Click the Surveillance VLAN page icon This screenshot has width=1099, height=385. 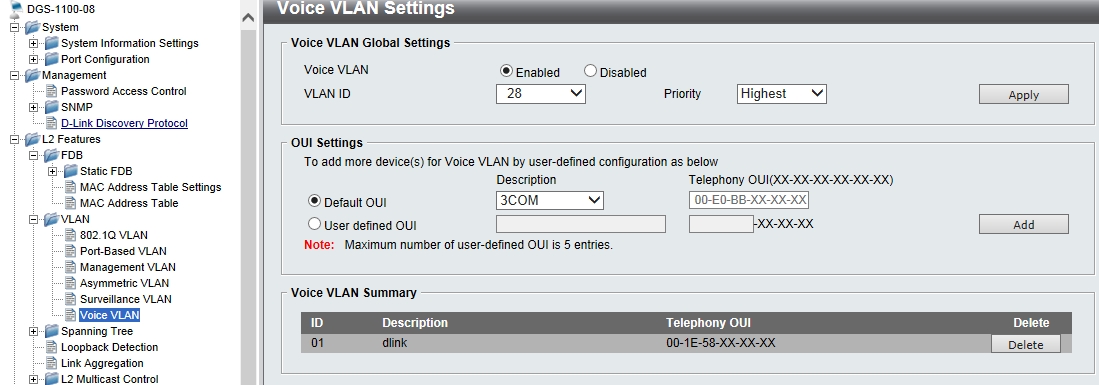click(70, 299)
